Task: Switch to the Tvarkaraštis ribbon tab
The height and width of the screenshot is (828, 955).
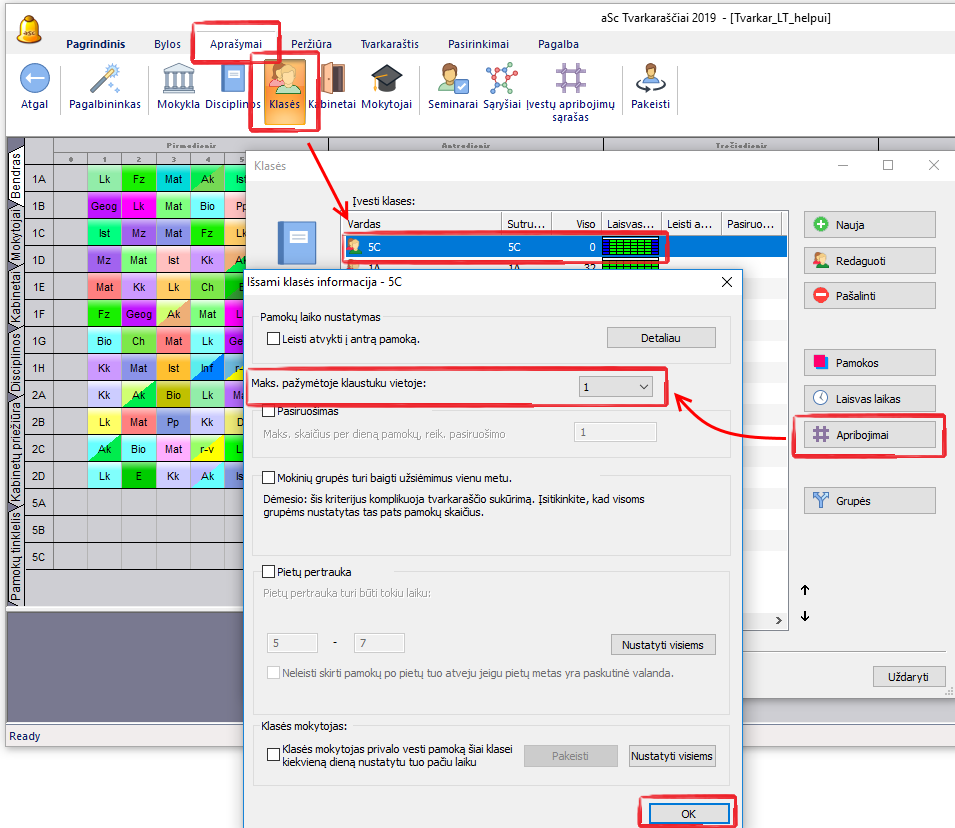Action: [x=390, y=44]
